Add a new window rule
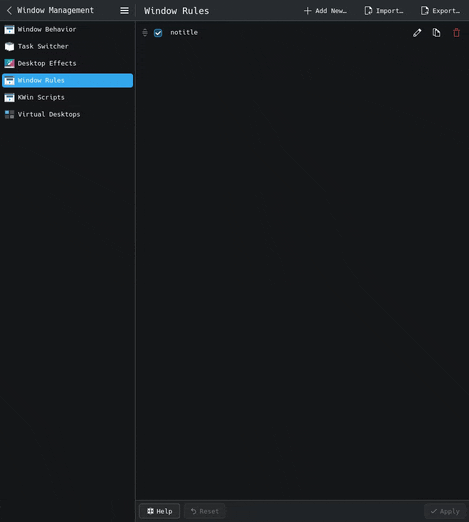This screenshot has width=469, height=522. pos(325,11)
